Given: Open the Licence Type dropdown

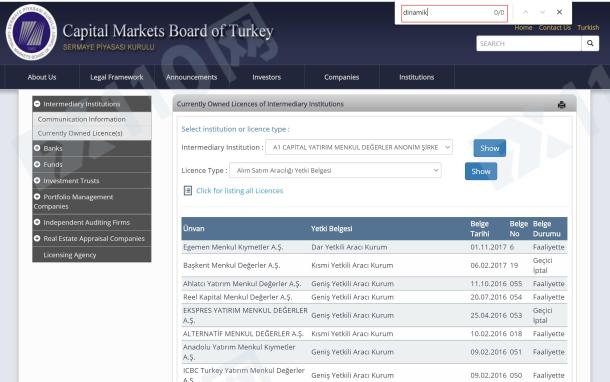Looking at the screenshot, I should 335,170.
